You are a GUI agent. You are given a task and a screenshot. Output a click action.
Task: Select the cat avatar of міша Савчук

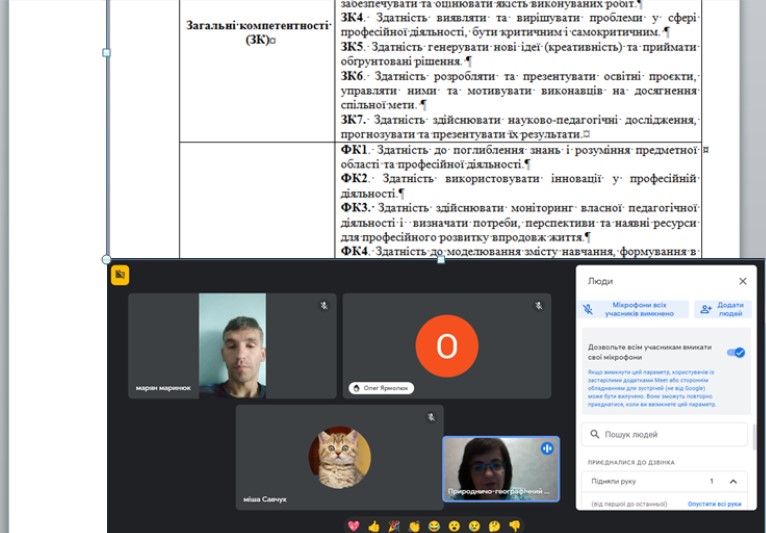(340, 458)
